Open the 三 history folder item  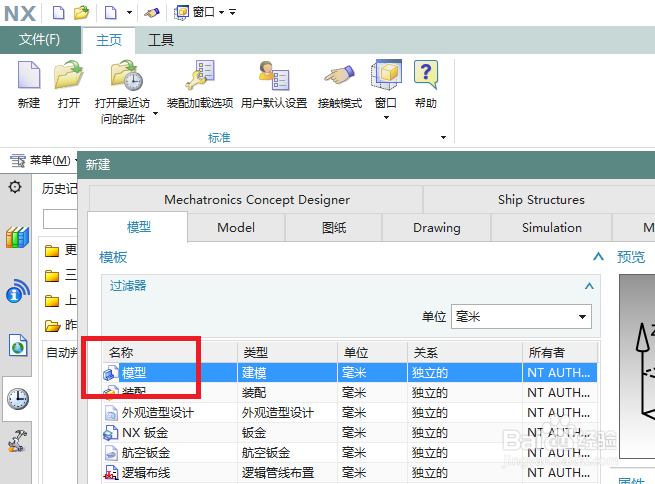click(x=61, y=275)
